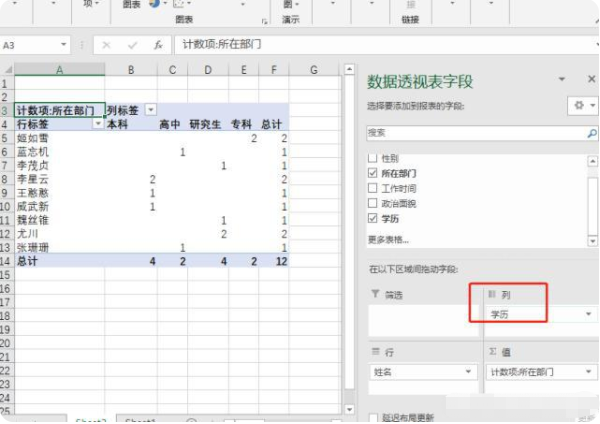The width and height of the screenshot is (600, 424).
Task: Check the 工作时间 field checkbox
Action: [373, 188]
